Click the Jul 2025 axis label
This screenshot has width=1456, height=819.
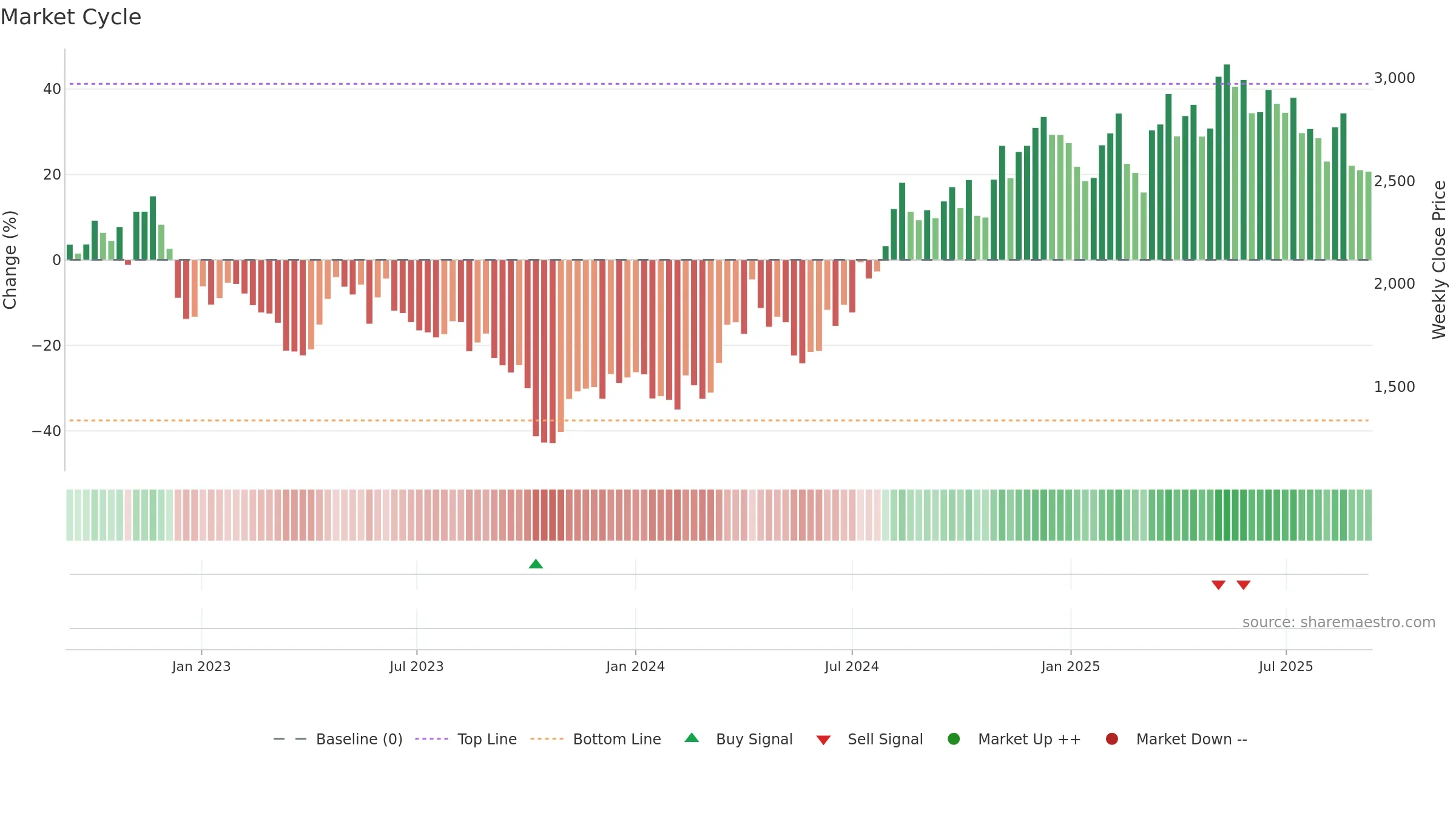click(1286, 666)
